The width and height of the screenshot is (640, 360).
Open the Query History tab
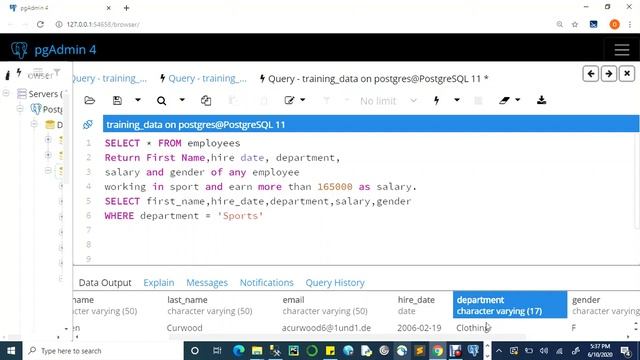[335, 282]
